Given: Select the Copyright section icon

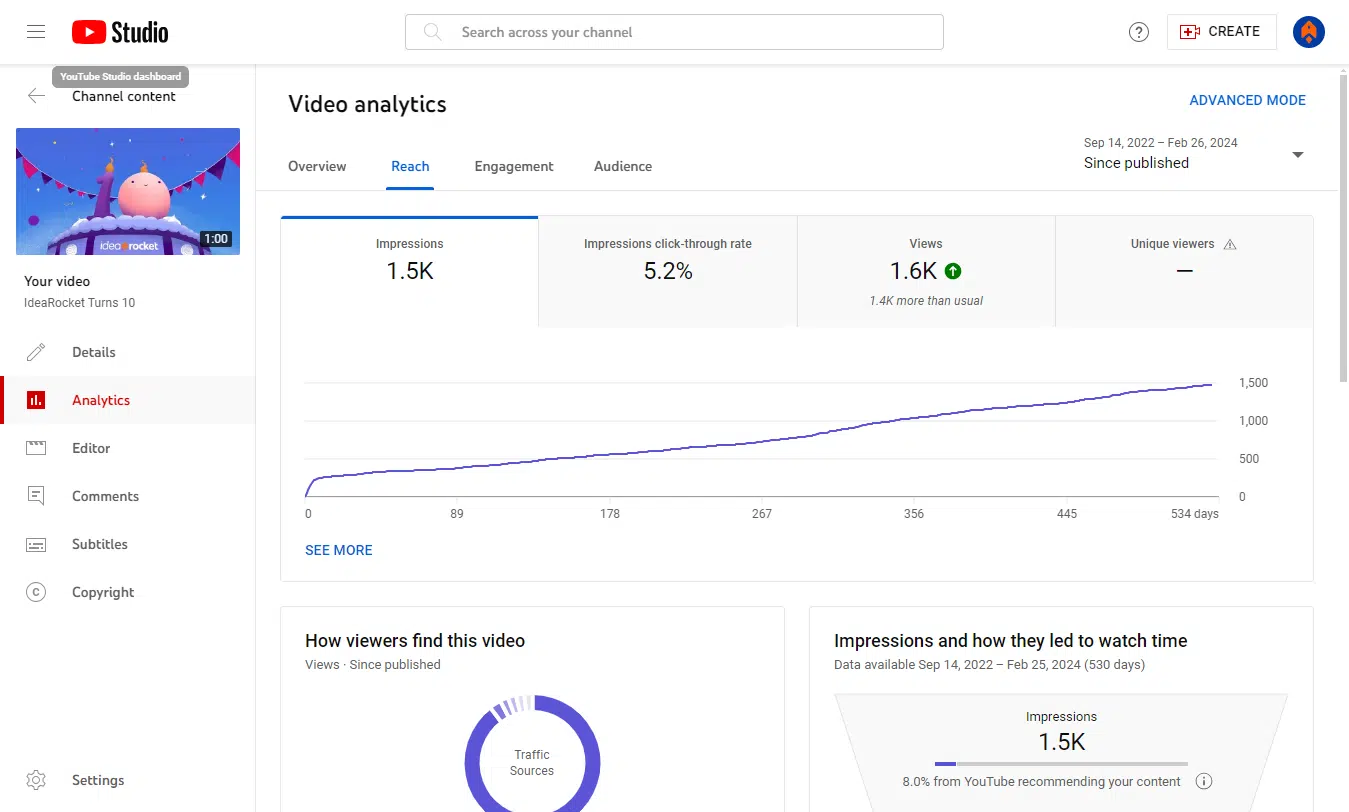Looking at the screenshot, I should (36, 592).
